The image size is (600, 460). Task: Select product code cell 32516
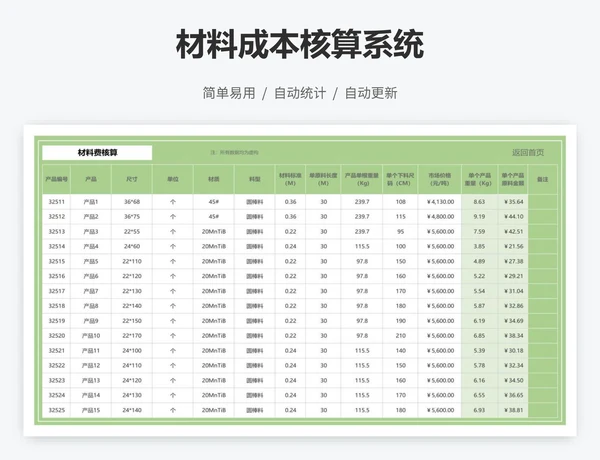click(57, 276)
